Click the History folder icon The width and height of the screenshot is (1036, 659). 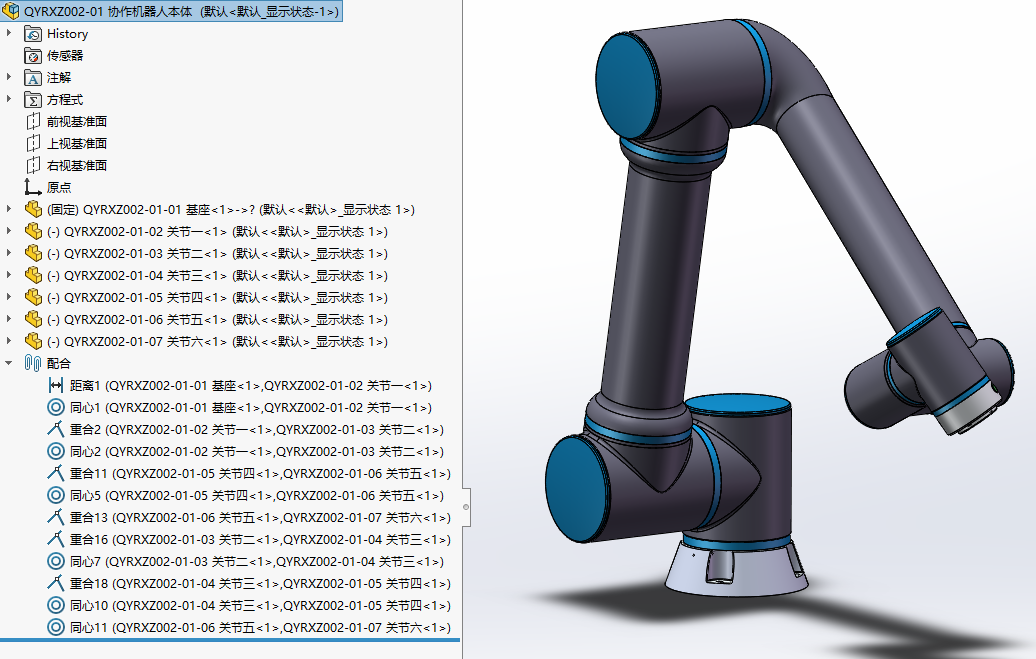33,34
